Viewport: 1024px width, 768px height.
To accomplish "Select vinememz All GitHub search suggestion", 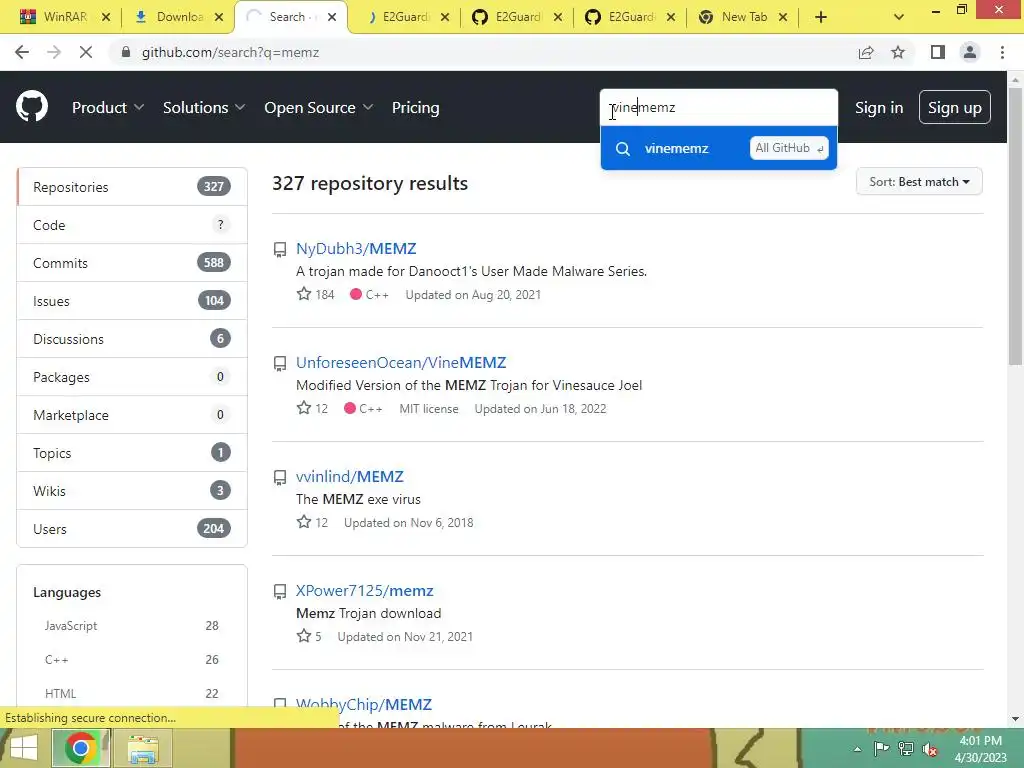I will click(718, 148).
